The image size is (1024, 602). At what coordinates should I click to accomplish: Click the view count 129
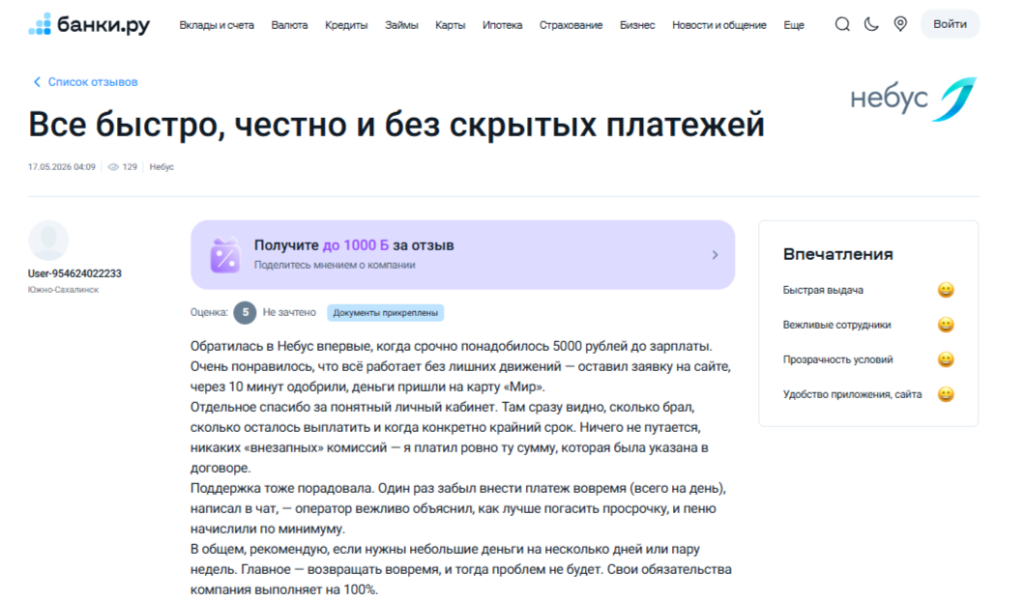130,167
